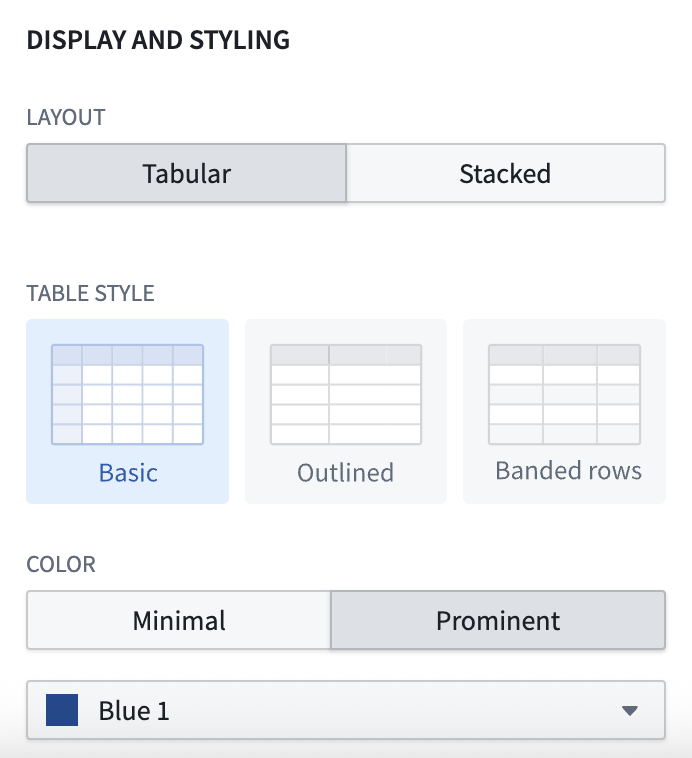The width and height of the screenshot is (692, 758).
Task: Choose the Basic text label
Action: 128,473
